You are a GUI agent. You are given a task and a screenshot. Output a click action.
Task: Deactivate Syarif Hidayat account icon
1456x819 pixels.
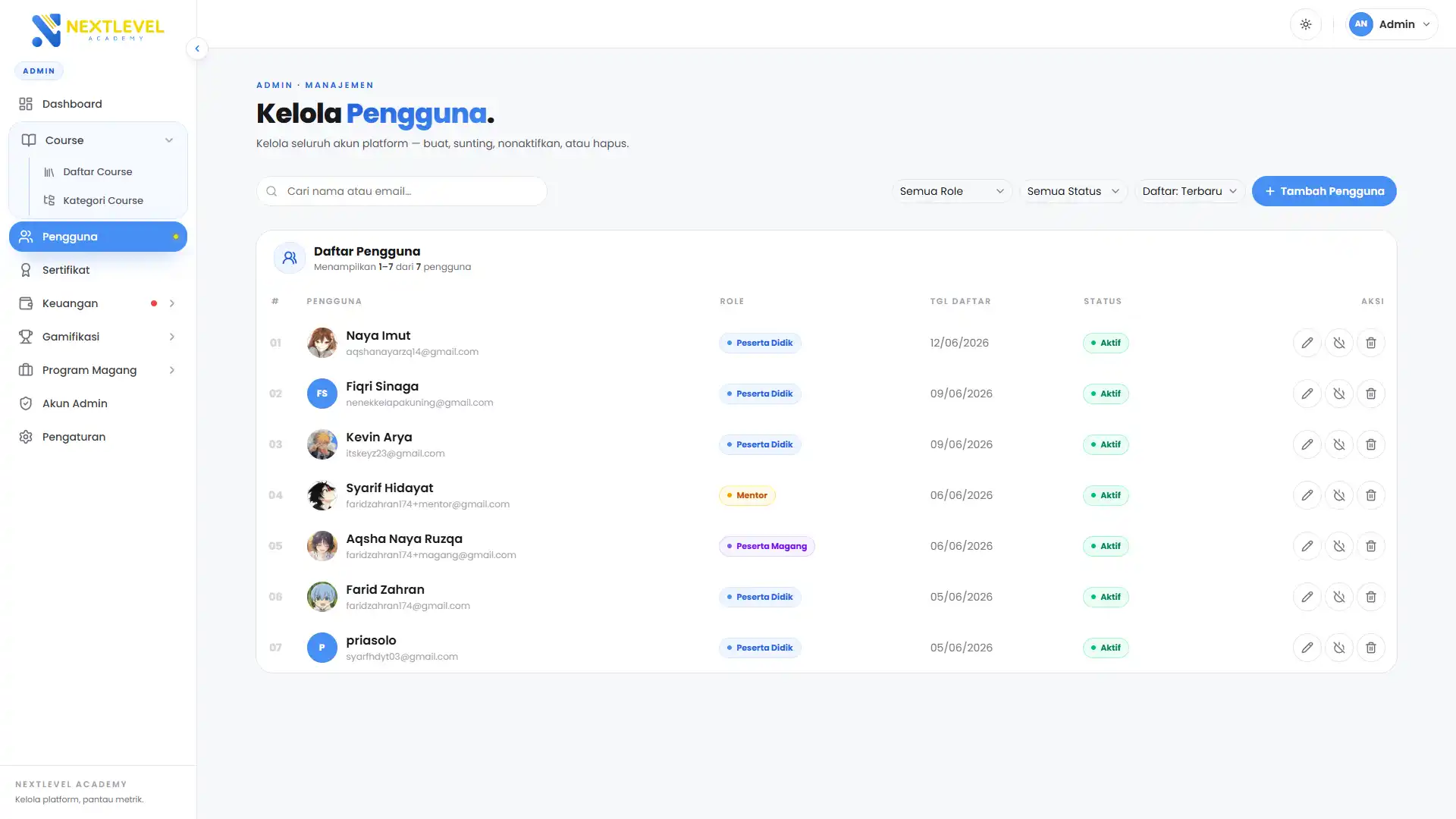point(1338,495)
